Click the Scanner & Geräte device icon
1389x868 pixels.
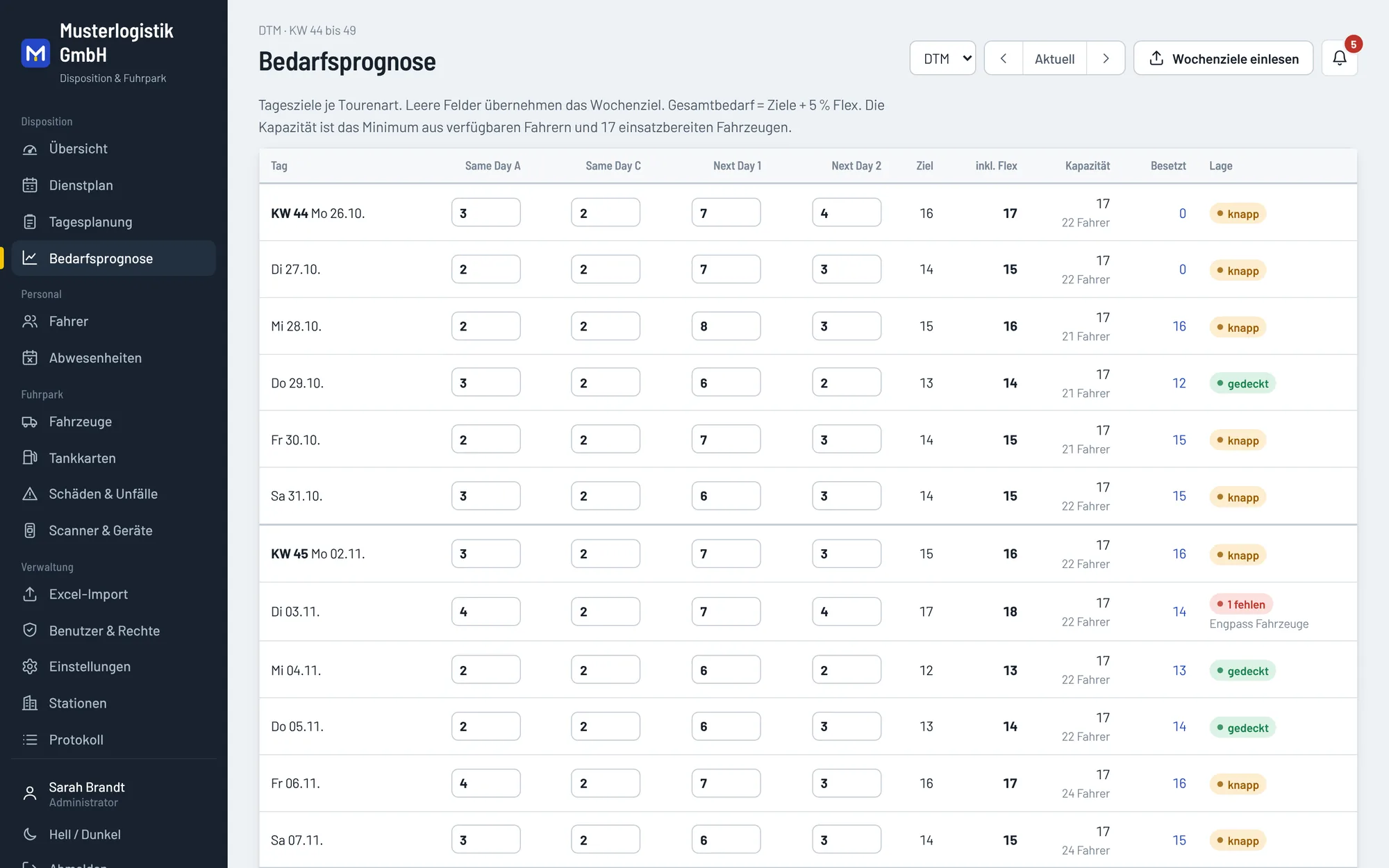click(30, 531)
